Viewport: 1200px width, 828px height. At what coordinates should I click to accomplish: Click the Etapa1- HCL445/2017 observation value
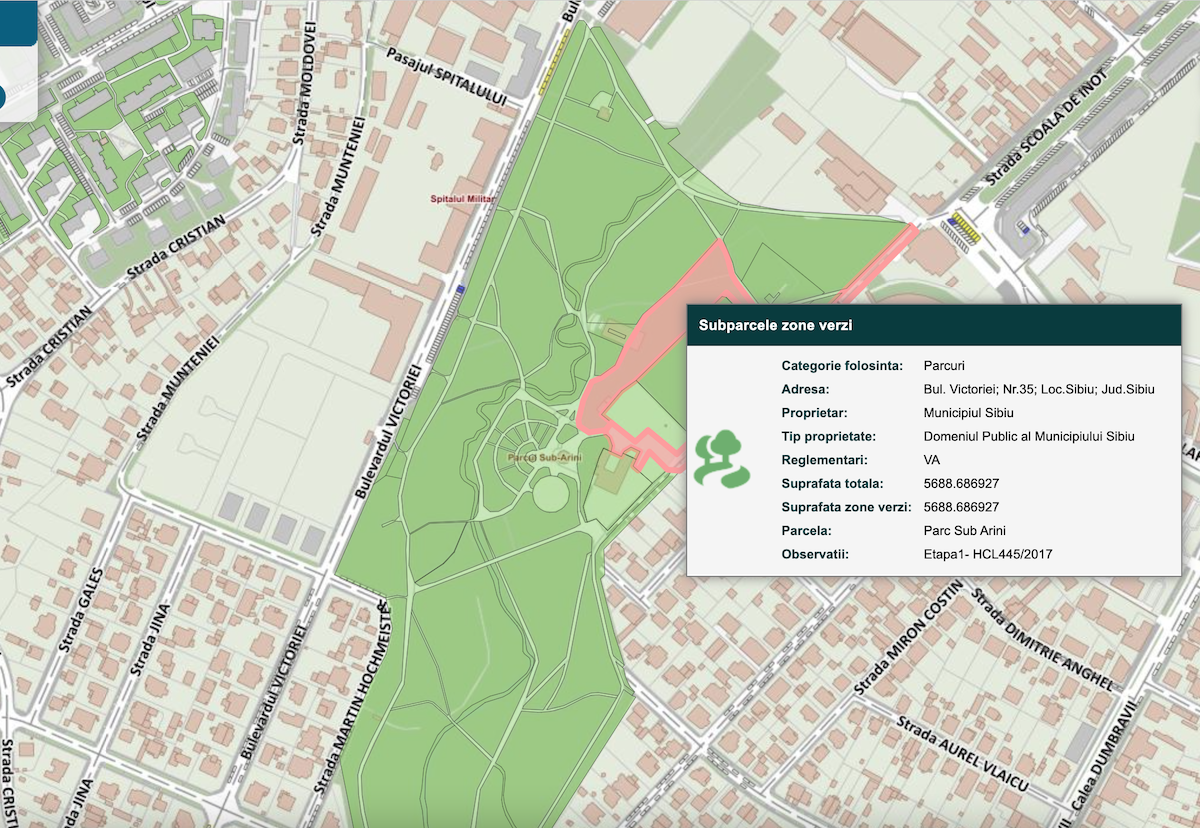tap(988, 554)
